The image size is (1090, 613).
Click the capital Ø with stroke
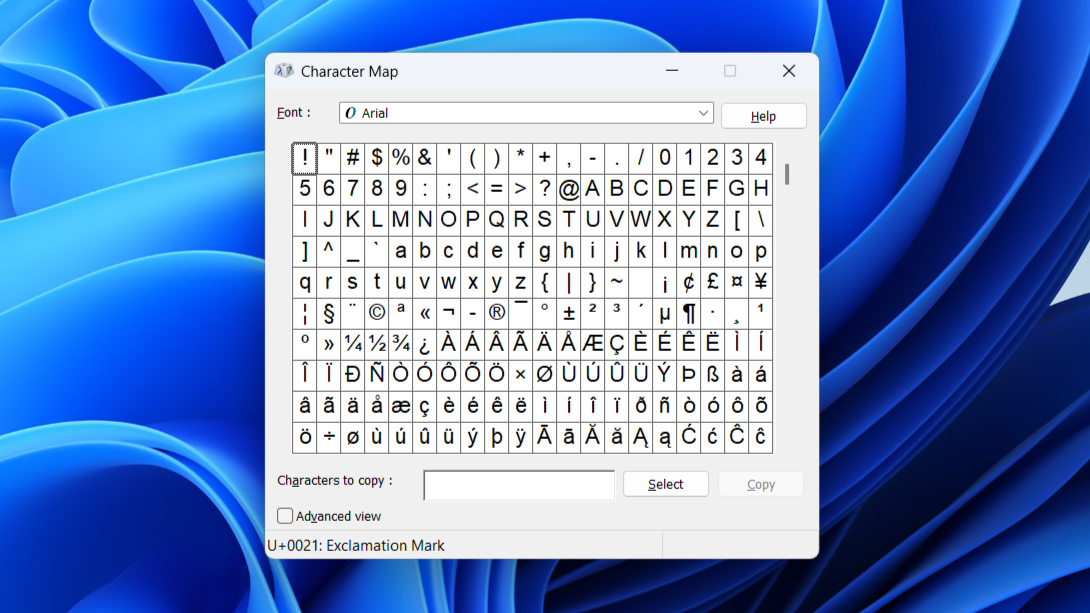coord(544,375)
